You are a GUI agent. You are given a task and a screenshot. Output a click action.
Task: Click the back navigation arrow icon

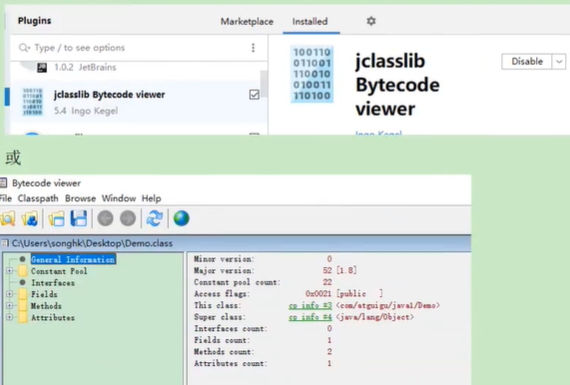(105, 218)
